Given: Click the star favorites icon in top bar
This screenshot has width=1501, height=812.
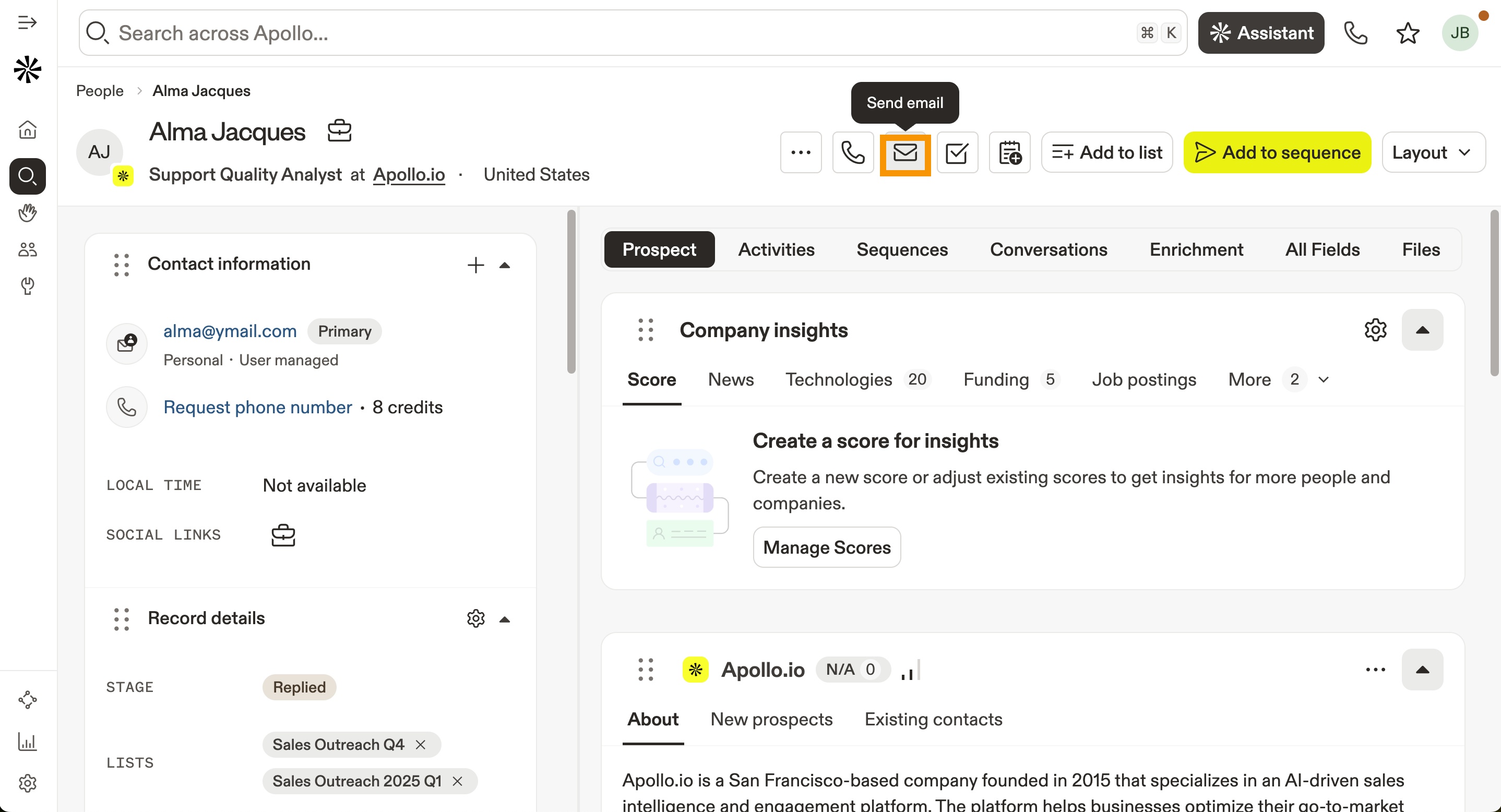Looking at the screenshot, I should pos(1407,33).
